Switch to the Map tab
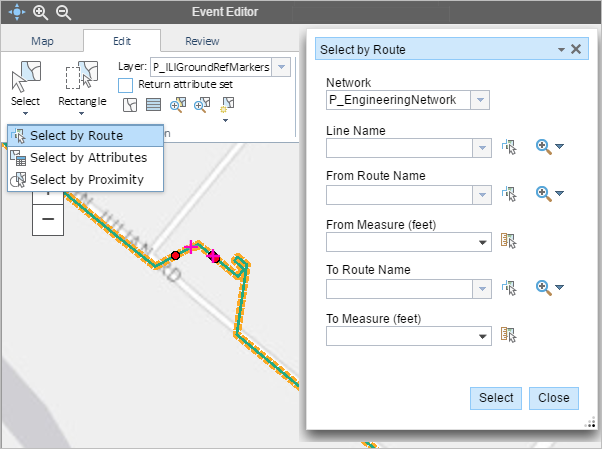Viewport: 602px width, 449px height. 42,41
